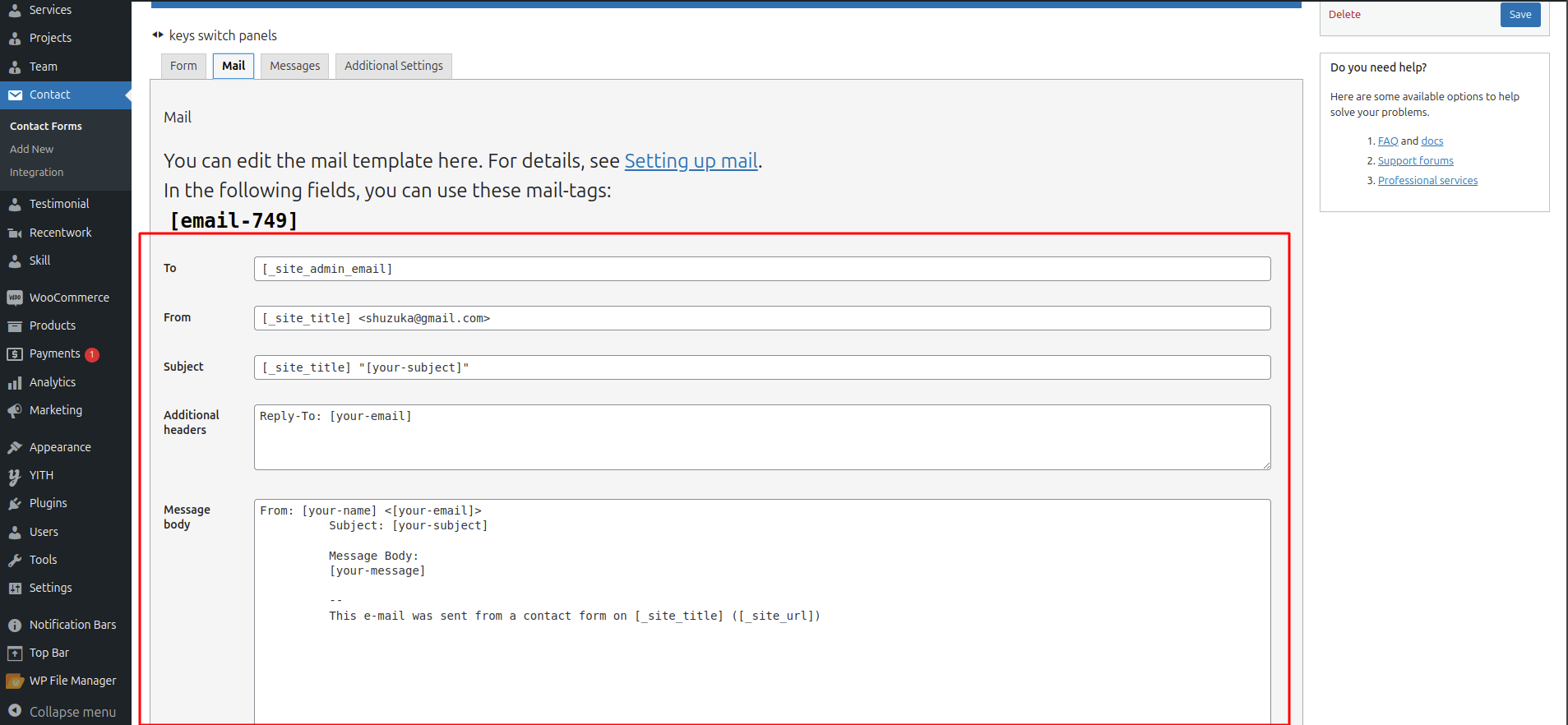Viewport: 1568px width, 725px height.
Task: Collapse menu text button
Action: 72,712
